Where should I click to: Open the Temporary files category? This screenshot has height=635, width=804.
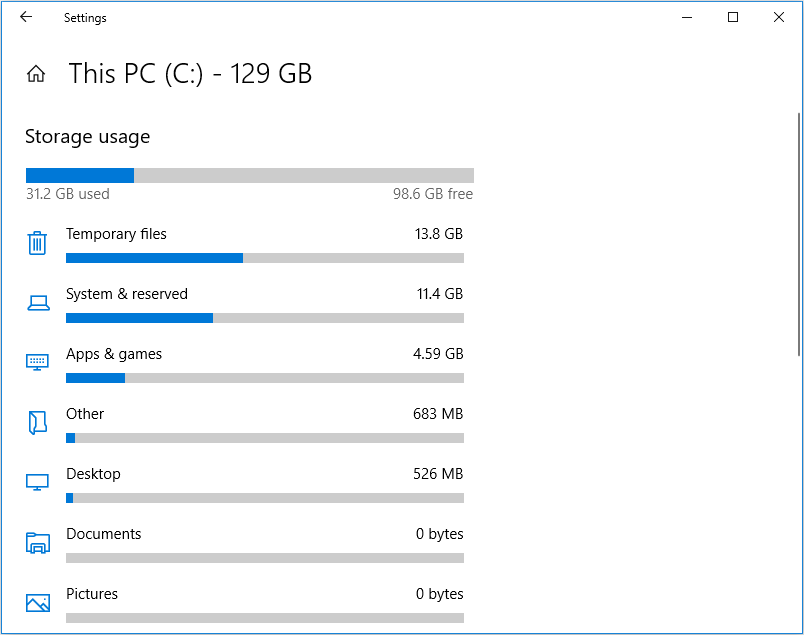(116, 234)
